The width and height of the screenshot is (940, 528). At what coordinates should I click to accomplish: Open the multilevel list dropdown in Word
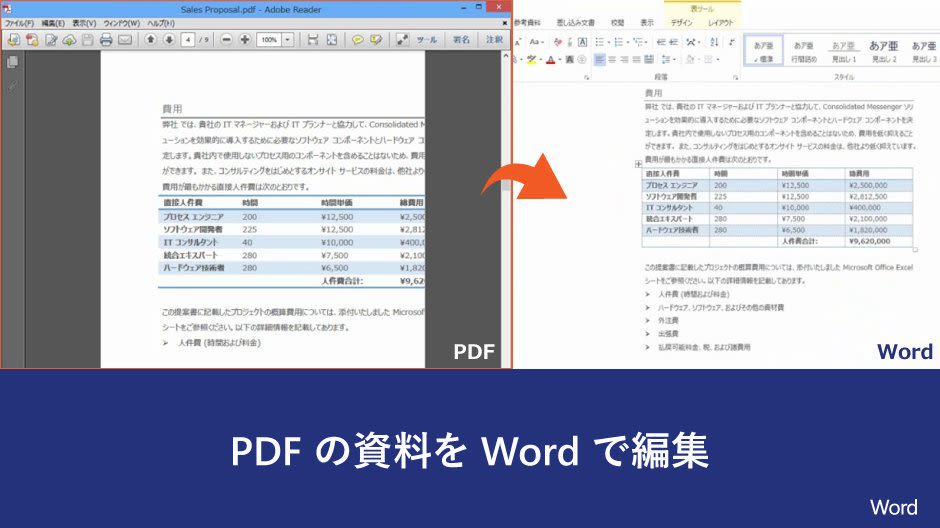tap(640, 42)
